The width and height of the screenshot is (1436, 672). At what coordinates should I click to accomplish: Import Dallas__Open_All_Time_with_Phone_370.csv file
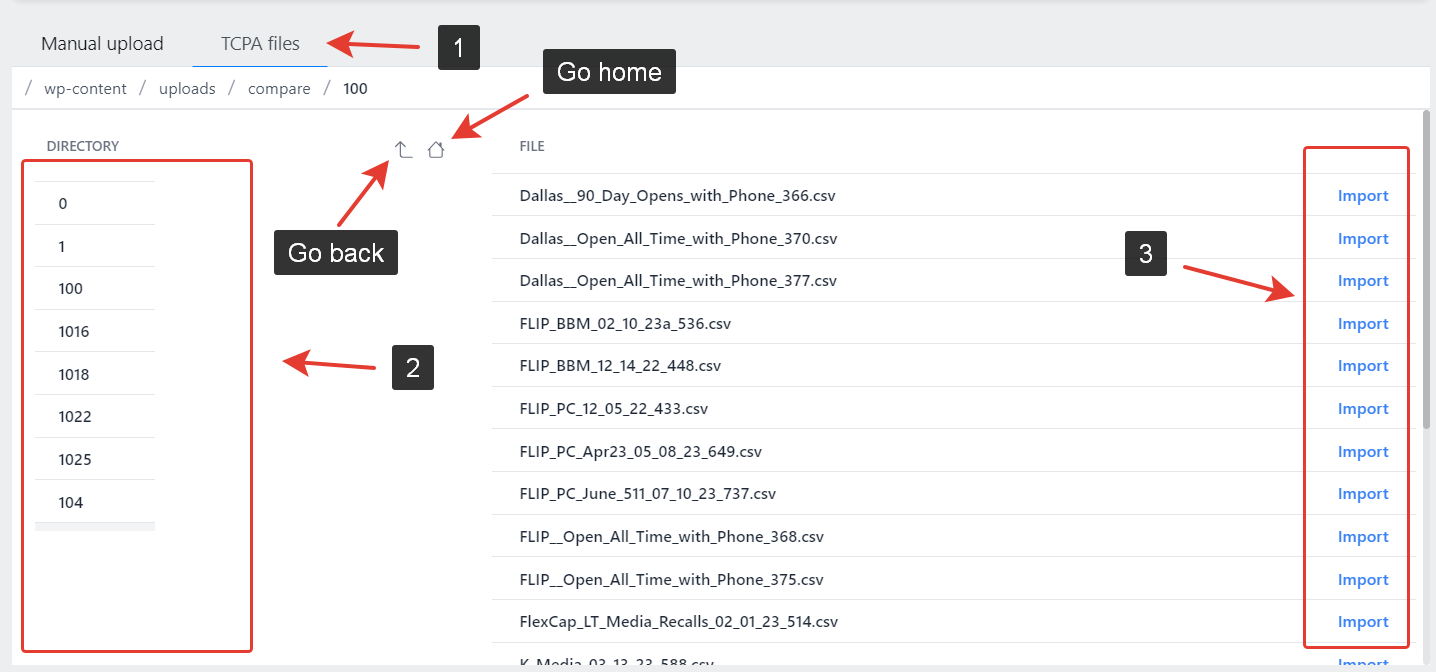click(1363, 239)
